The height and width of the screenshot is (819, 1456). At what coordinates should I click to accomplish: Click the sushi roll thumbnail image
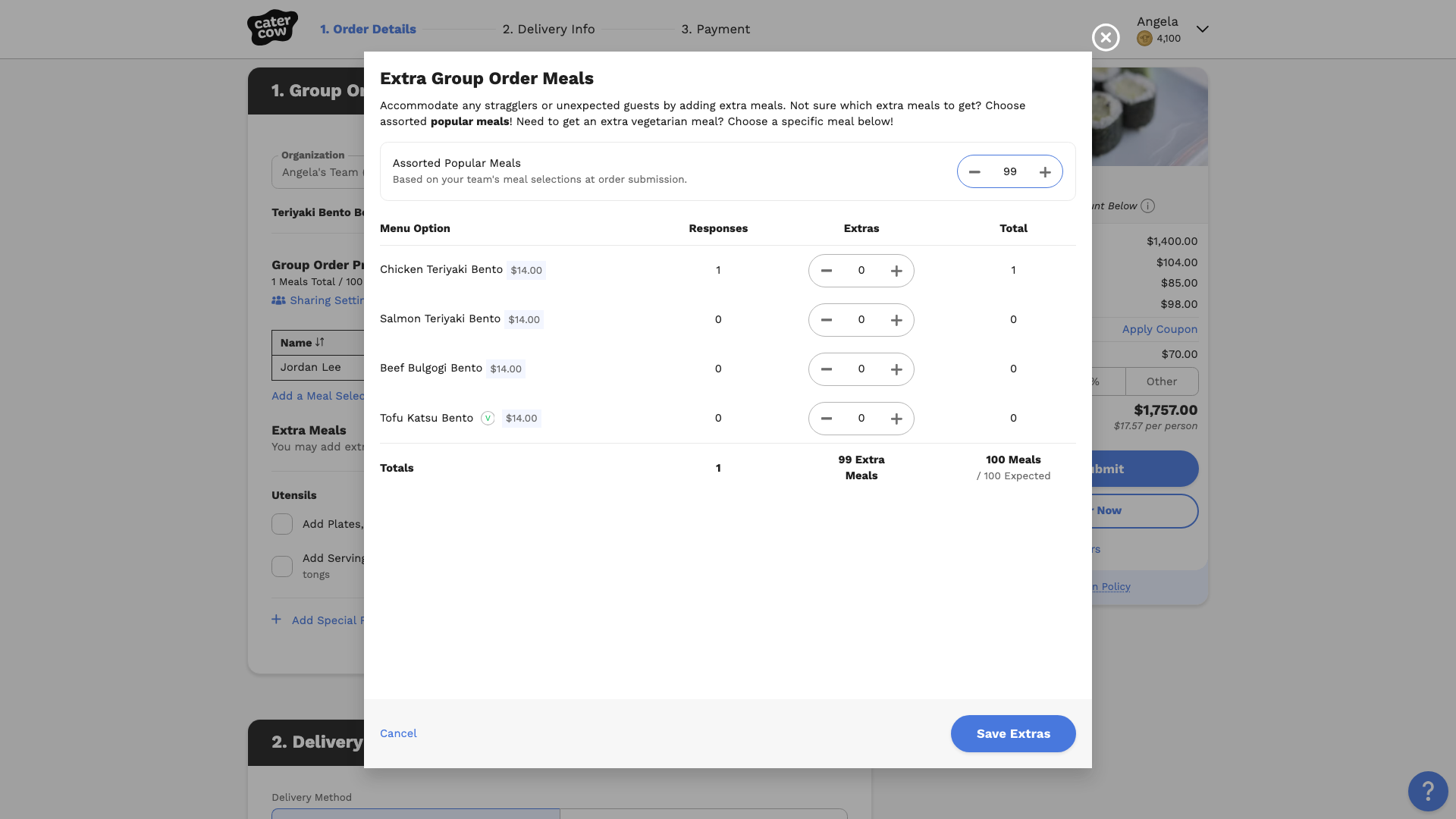pyautogui.click(x=1150, y=117)
